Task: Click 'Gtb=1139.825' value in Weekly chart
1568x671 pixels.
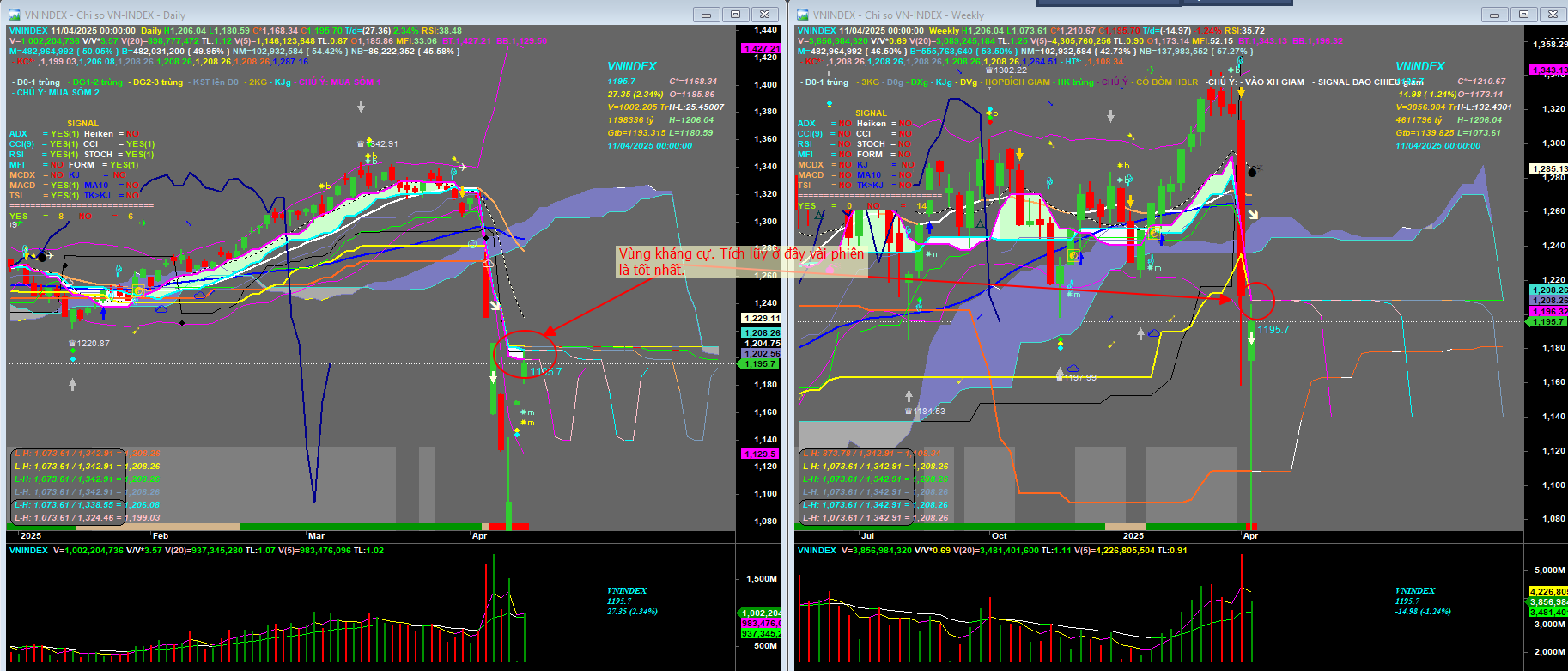Action: click(x=1425, y=133)
